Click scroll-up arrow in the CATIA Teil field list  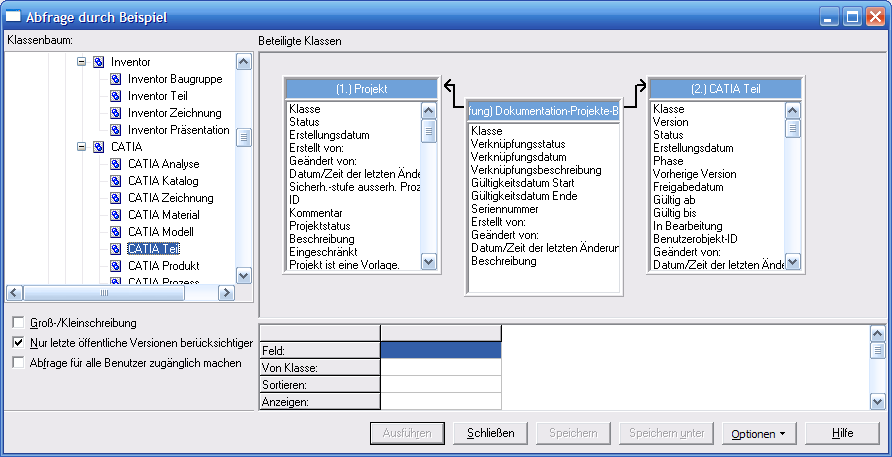792,110
